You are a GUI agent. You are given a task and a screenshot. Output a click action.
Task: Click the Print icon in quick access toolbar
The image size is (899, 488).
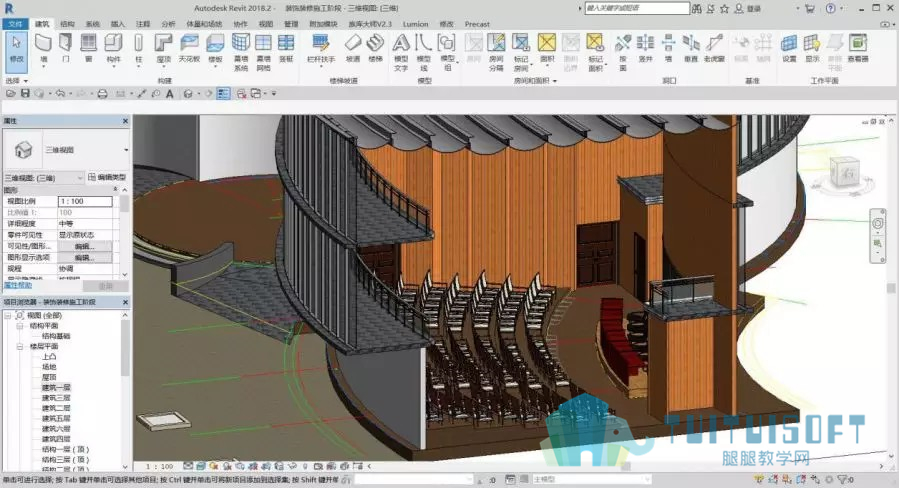point(102,93)
